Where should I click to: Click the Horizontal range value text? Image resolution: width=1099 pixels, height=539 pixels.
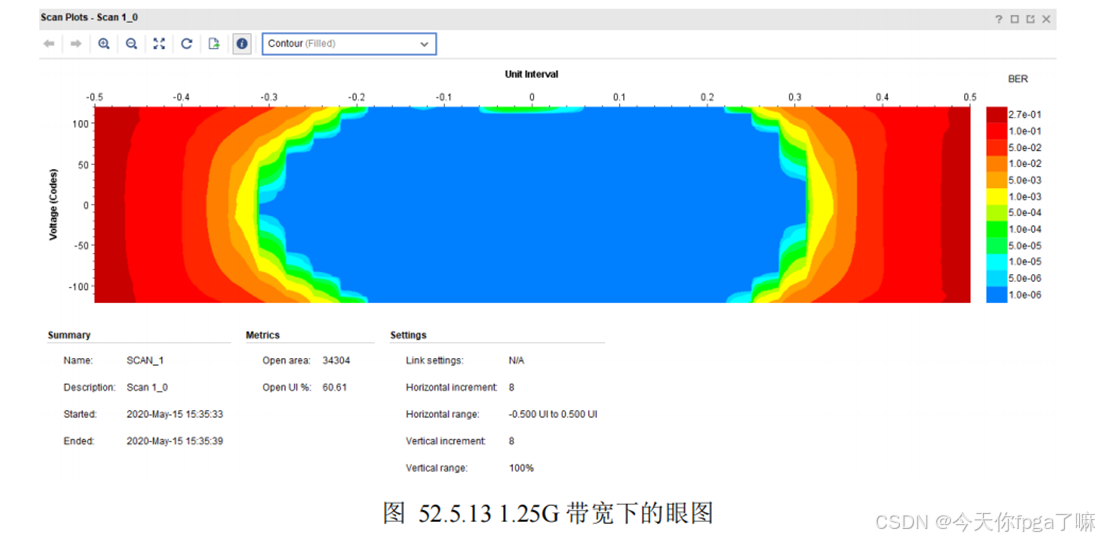[x=553, y=414]
